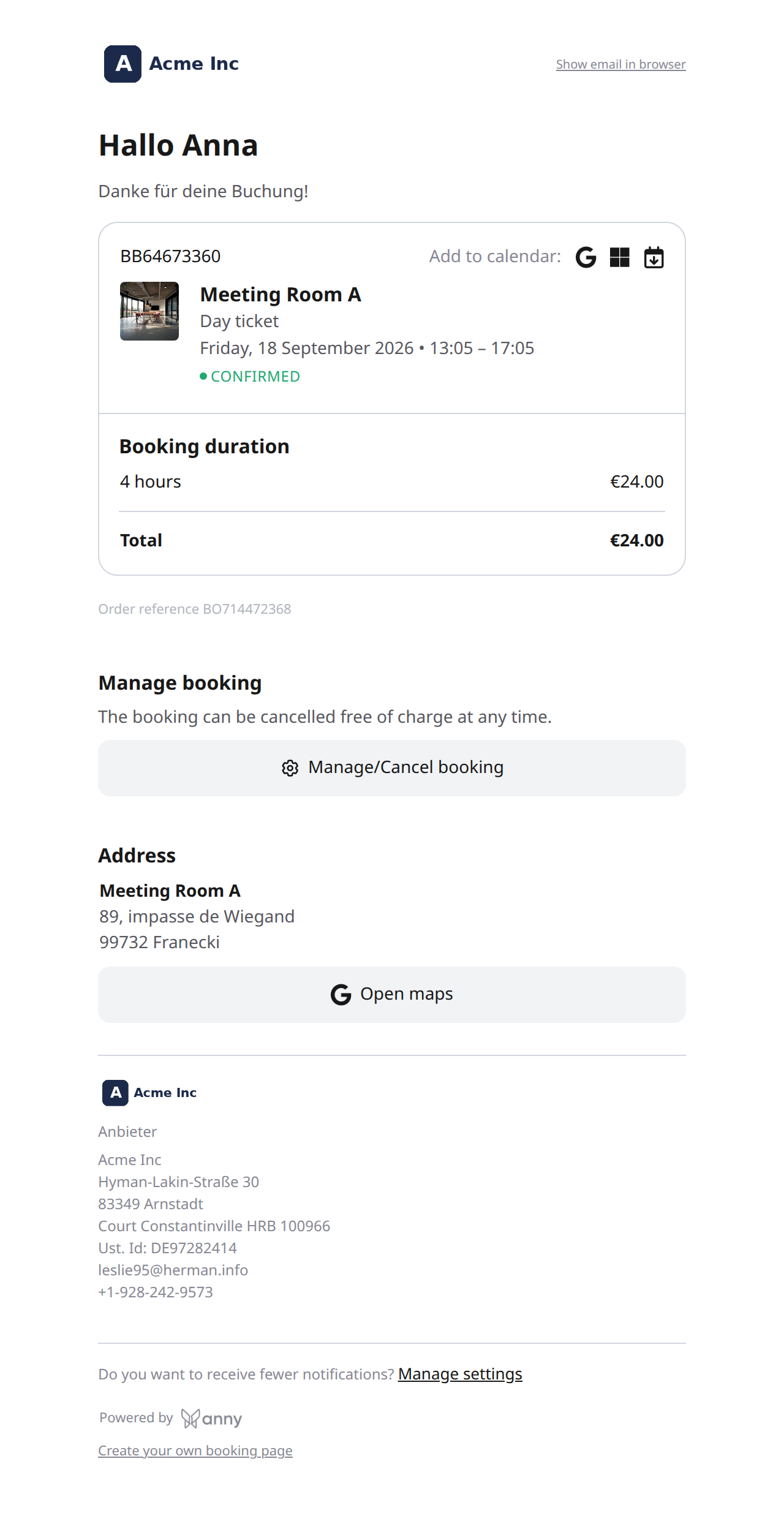The image size is (784, 1535).
Task: Open the Meeting Room A thumbnail photo
Action: coord(149,311)
